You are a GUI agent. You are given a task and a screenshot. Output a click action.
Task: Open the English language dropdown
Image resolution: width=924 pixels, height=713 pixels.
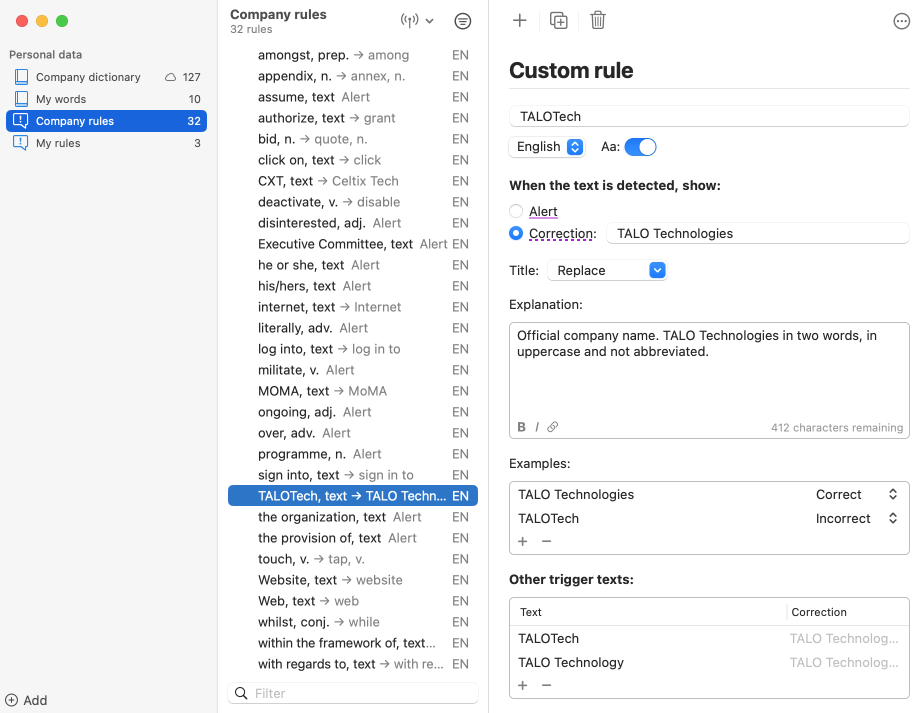546,146
